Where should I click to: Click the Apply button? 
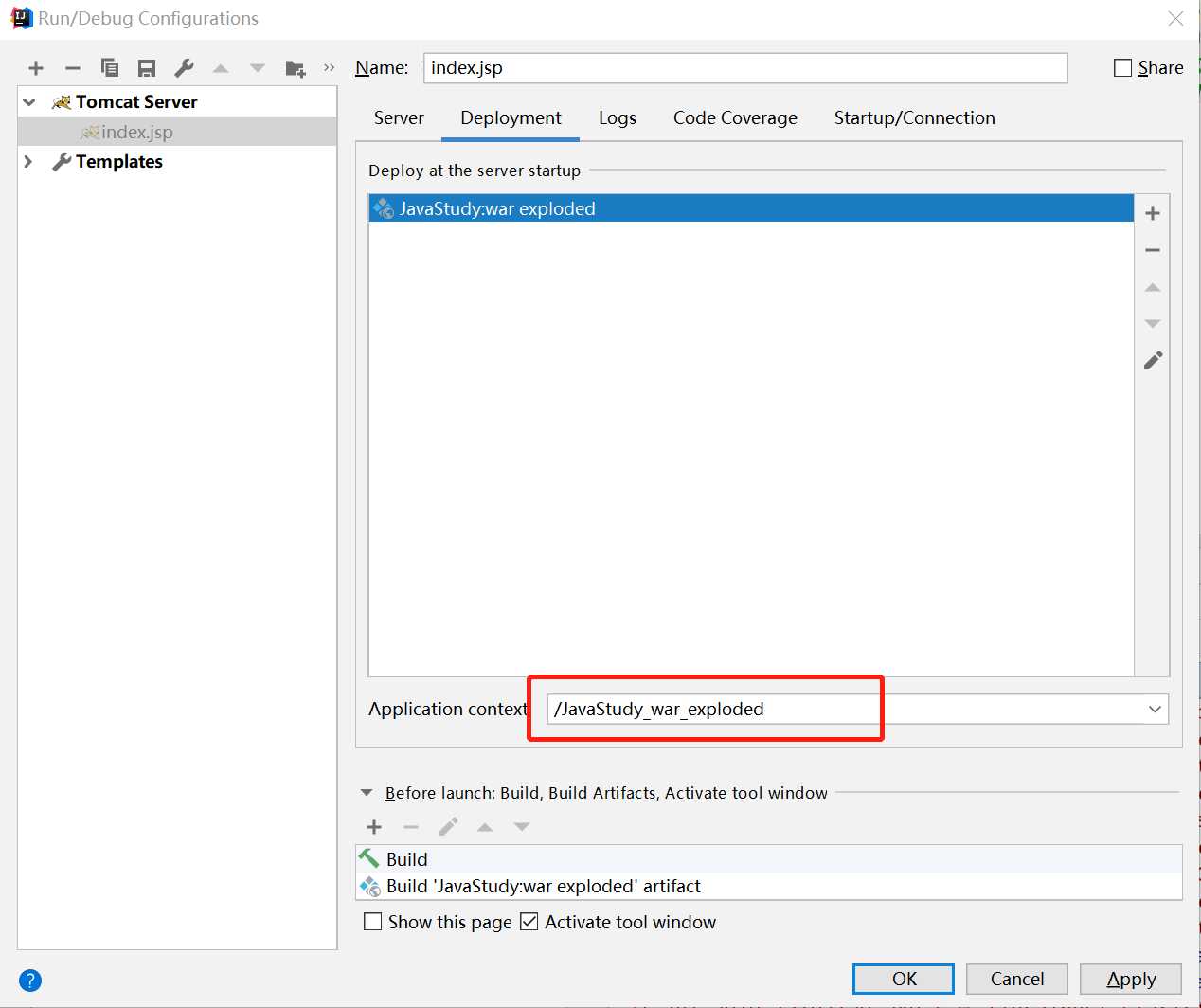1131,979
